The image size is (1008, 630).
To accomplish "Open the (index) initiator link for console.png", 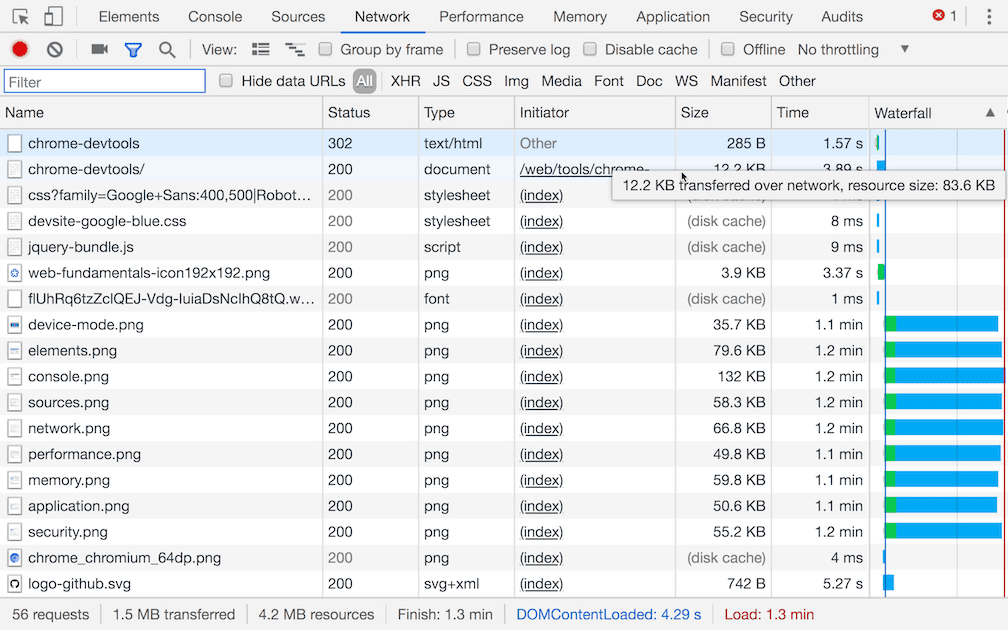I will (541, 376).
